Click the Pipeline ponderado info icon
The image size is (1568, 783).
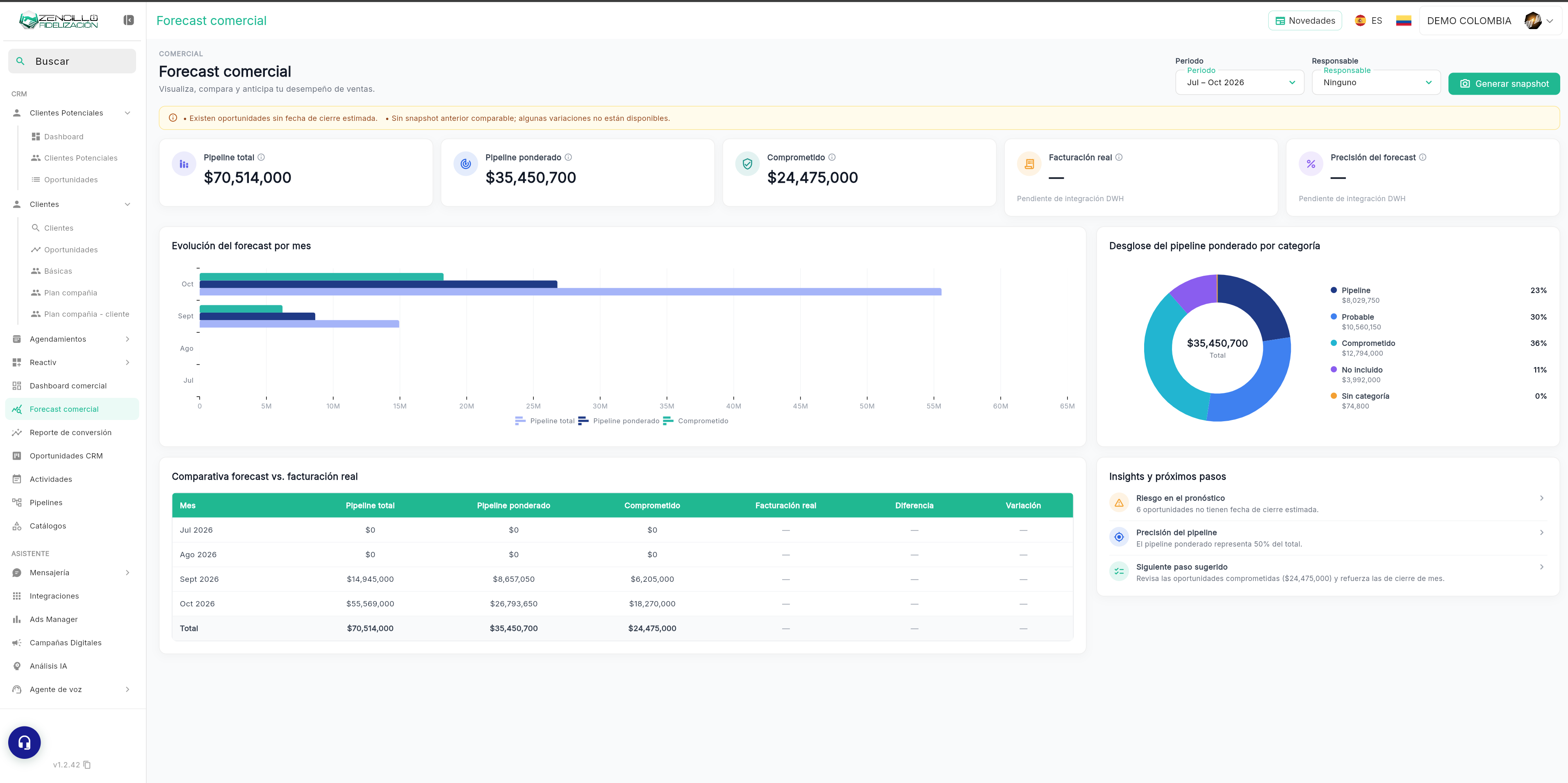coord(568,157)
